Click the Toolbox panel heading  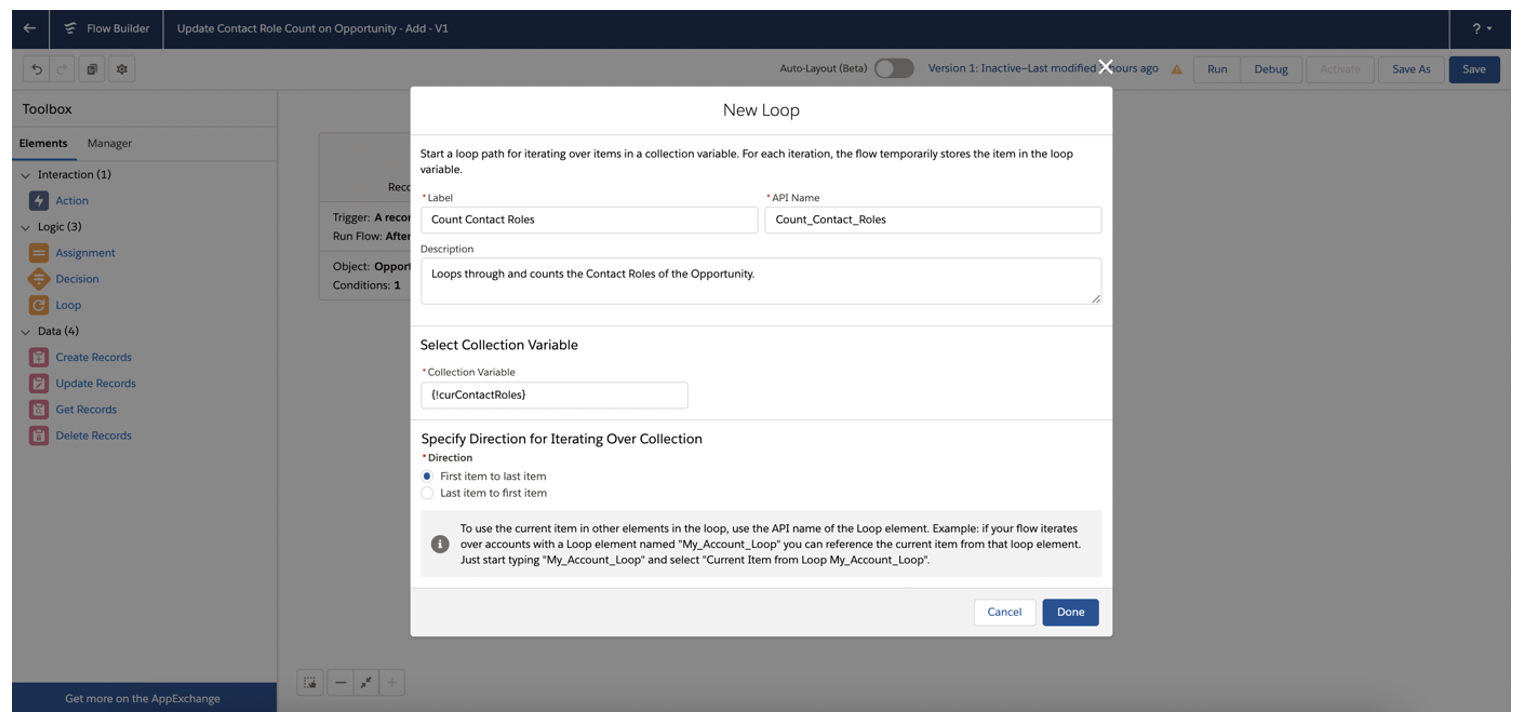pyautogui.click(x=47, y=109)
